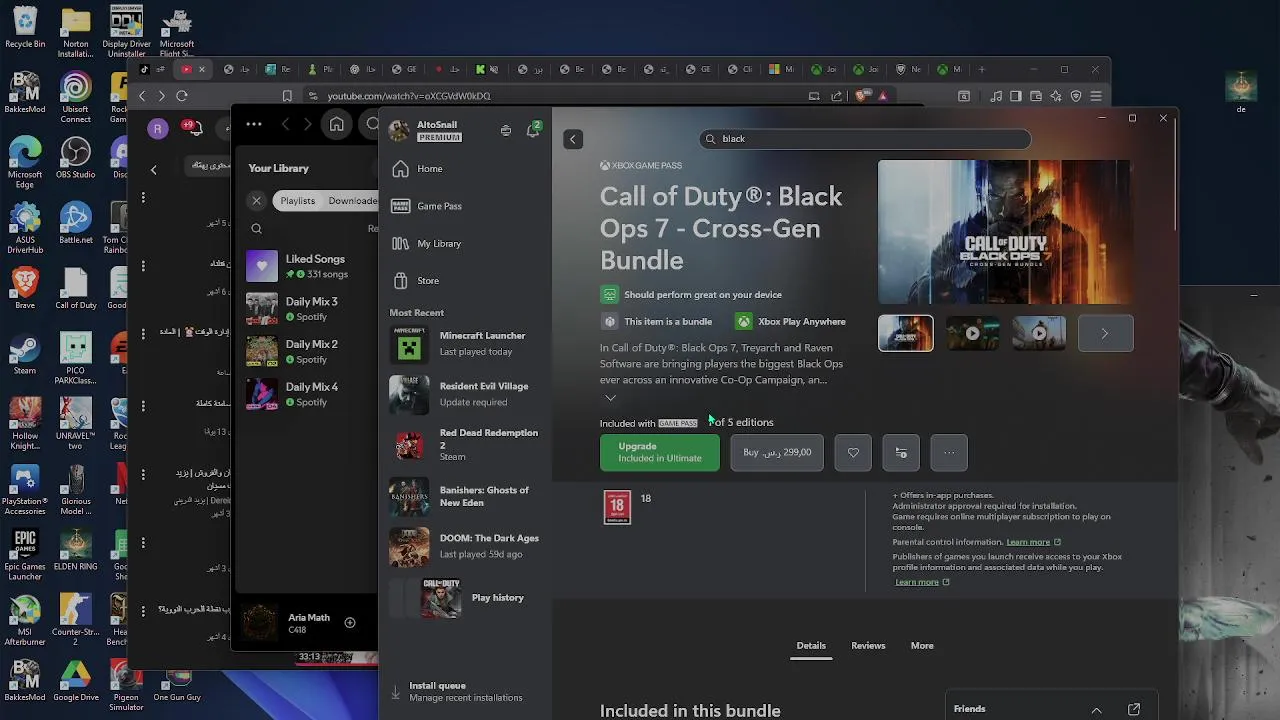This screenshot has height=720, width=1280.
Task: Clear Spotify library filter X button
Action: click(x=256, y=201)
